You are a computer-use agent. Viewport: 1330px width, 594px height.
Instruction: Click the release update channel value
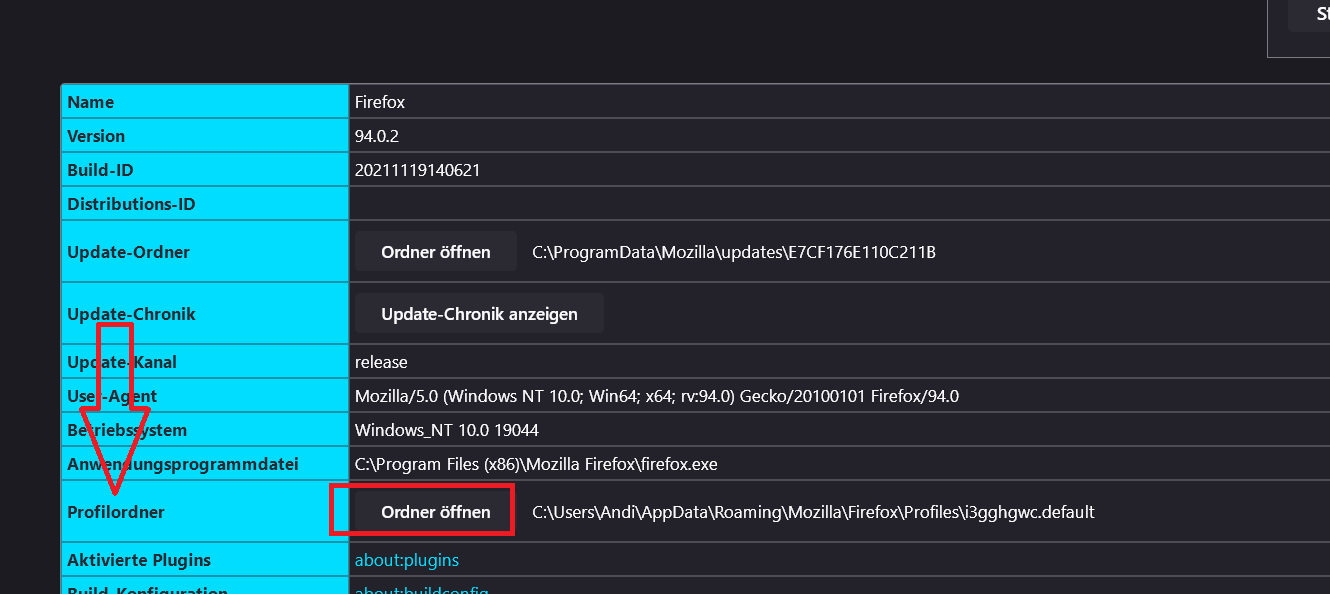click(x=381, y=362)
